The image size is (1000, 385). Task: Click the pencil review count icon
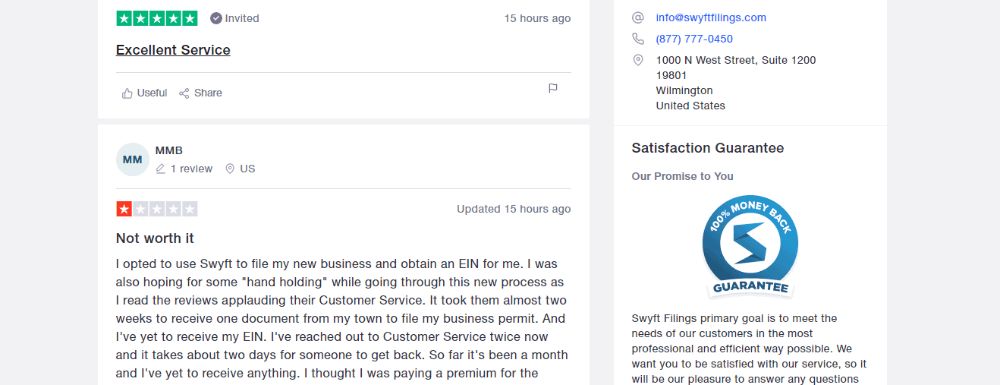tap(161, 169)
